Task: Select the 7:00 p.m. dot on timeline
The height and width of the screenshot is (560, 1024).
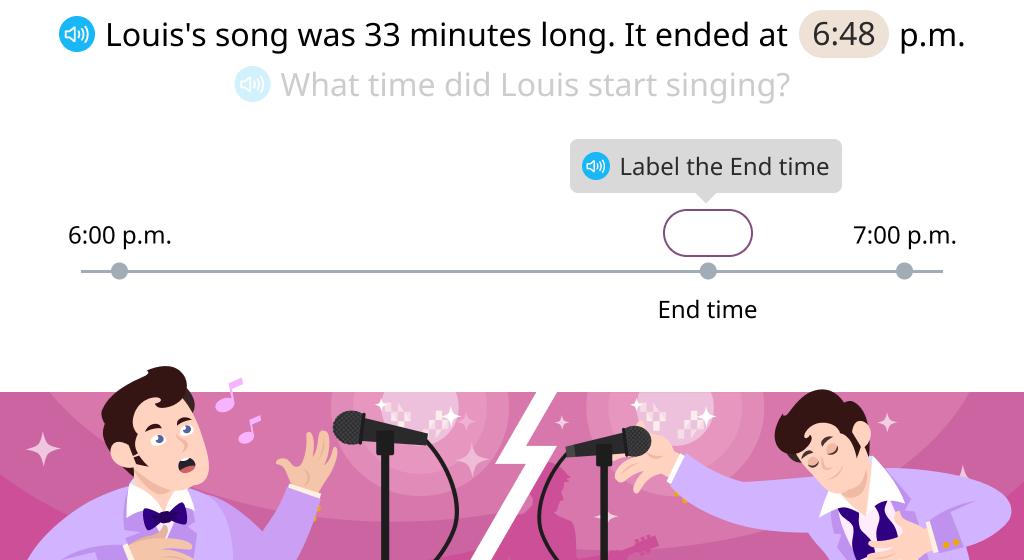Action: [x=904, y=271]
